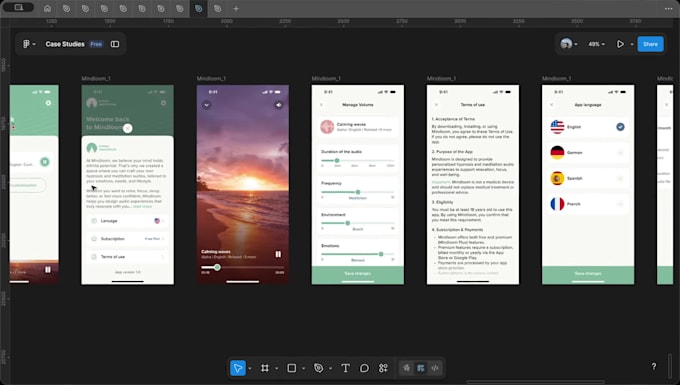Switch to Draw mode icon
680x385 pixels.
(x=406, y=368)
